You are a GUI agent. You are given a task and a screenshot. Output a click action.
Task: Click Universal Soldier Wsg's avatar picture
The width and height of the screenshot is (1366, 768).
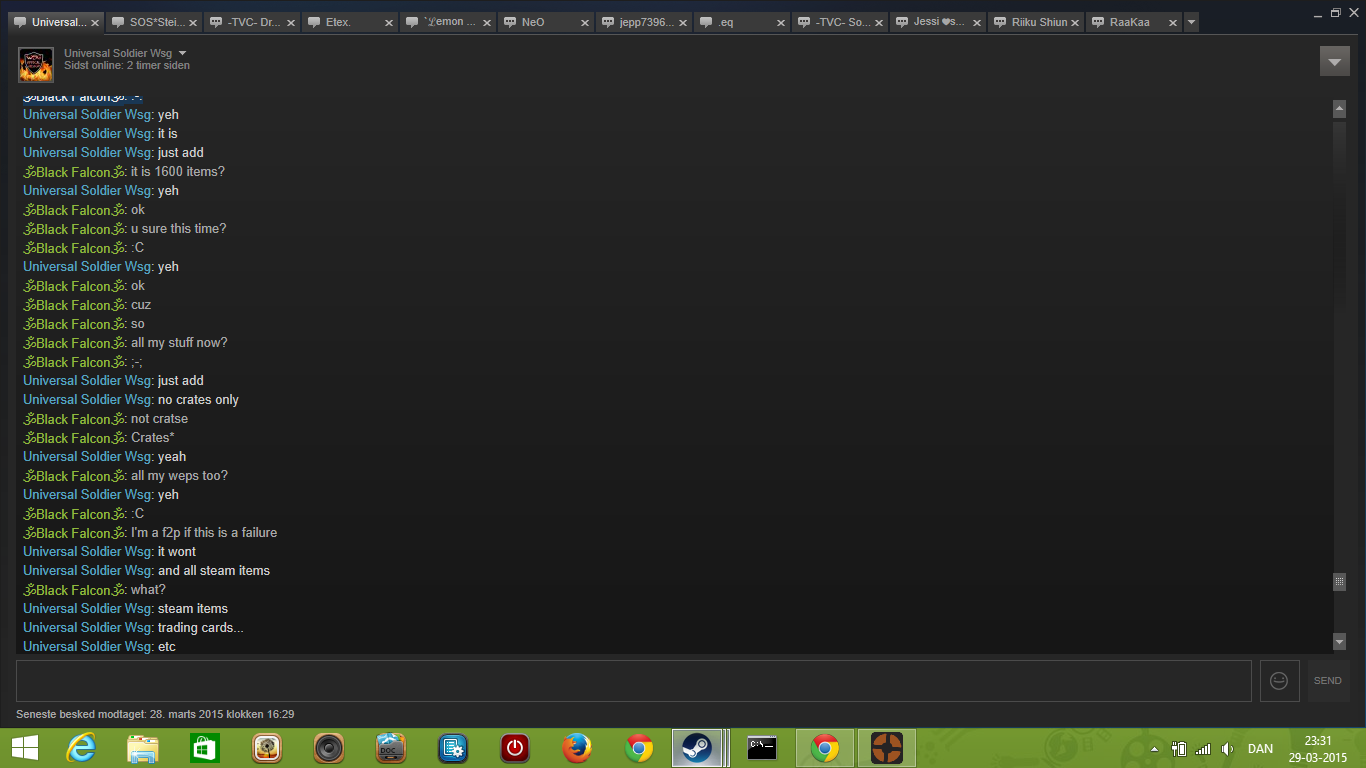pos(36,65)
